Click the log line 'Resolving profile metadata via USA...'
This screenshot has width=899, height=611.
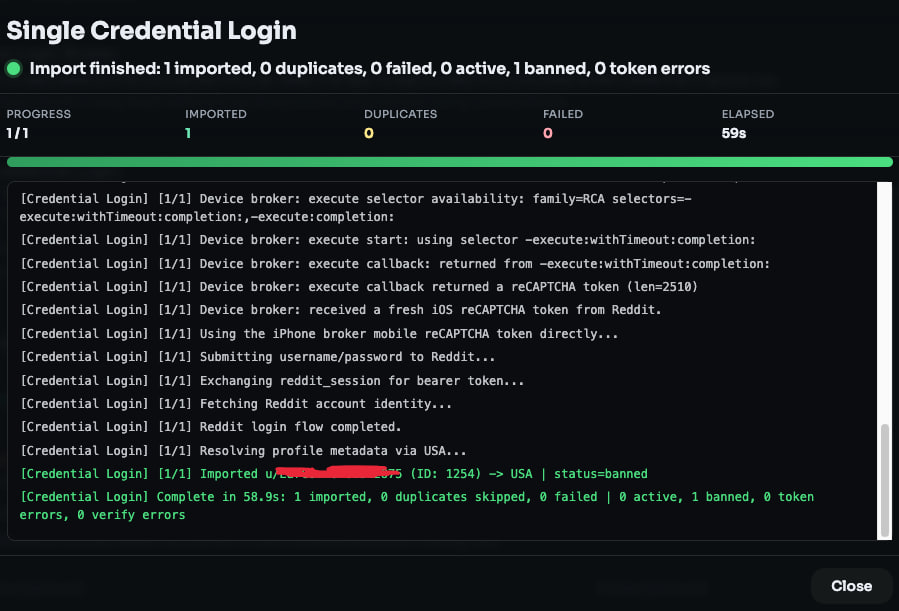[243, 451]
